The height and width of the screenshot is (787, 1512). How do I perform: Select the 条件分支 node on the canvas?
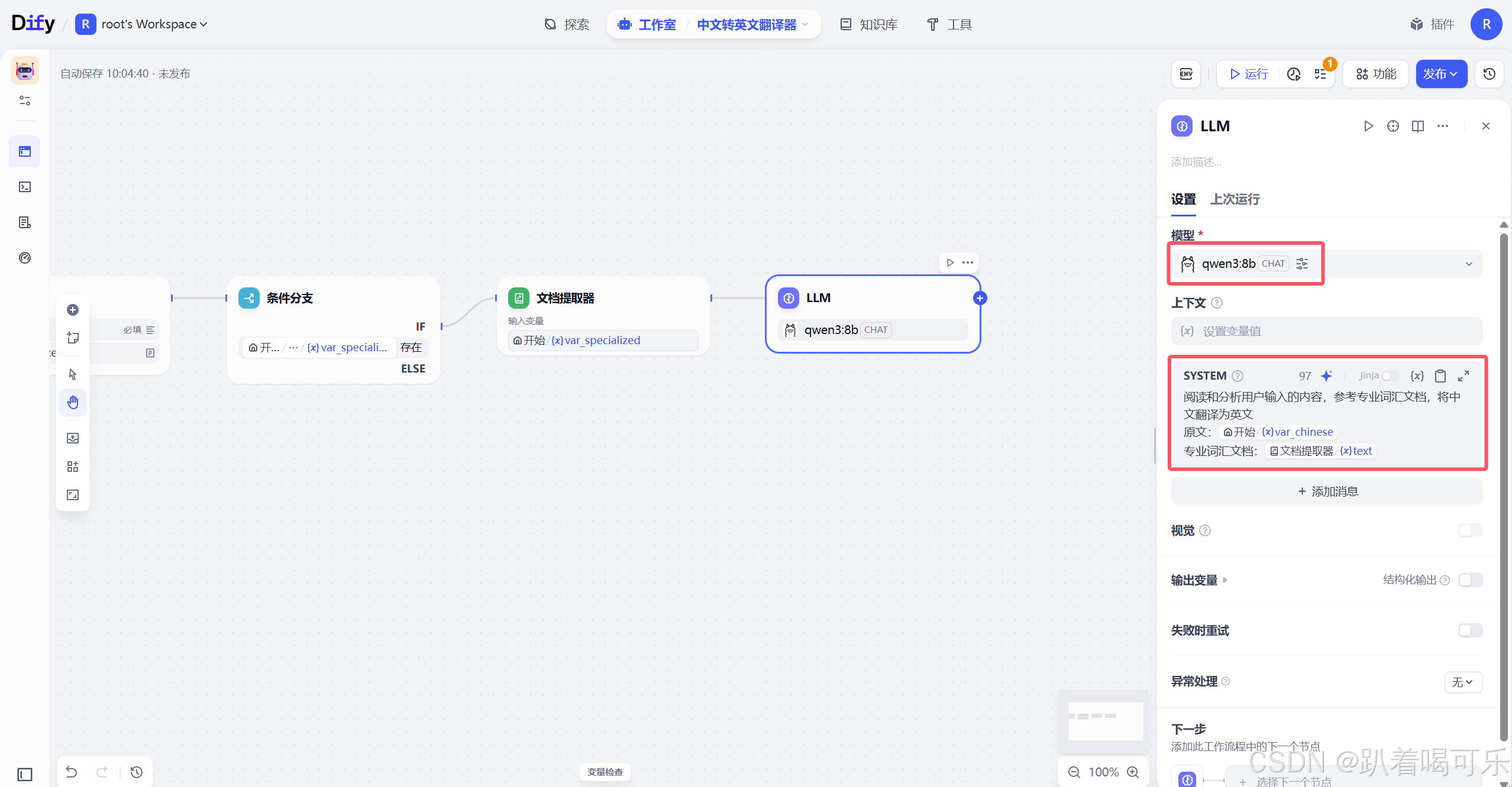tap(334, 330)
